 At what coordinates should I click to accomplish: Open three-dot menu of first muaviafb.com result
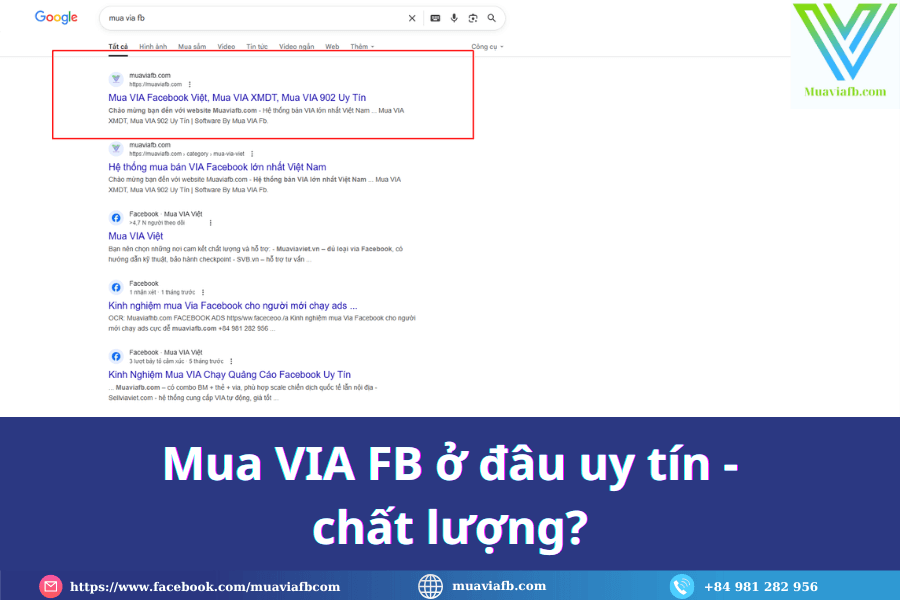(190, 84)
